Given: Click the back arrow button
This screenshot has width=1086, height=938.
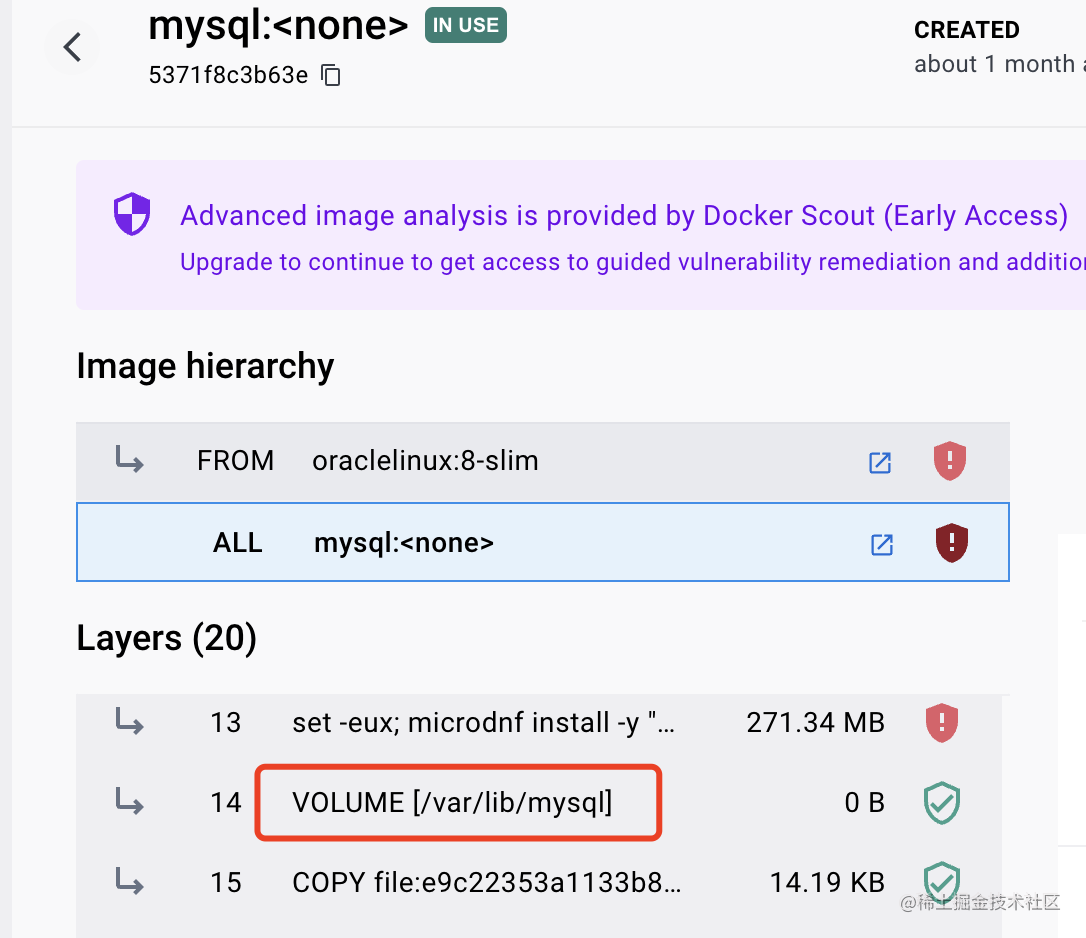Looking at the screenshot, I should pos(72,47).
